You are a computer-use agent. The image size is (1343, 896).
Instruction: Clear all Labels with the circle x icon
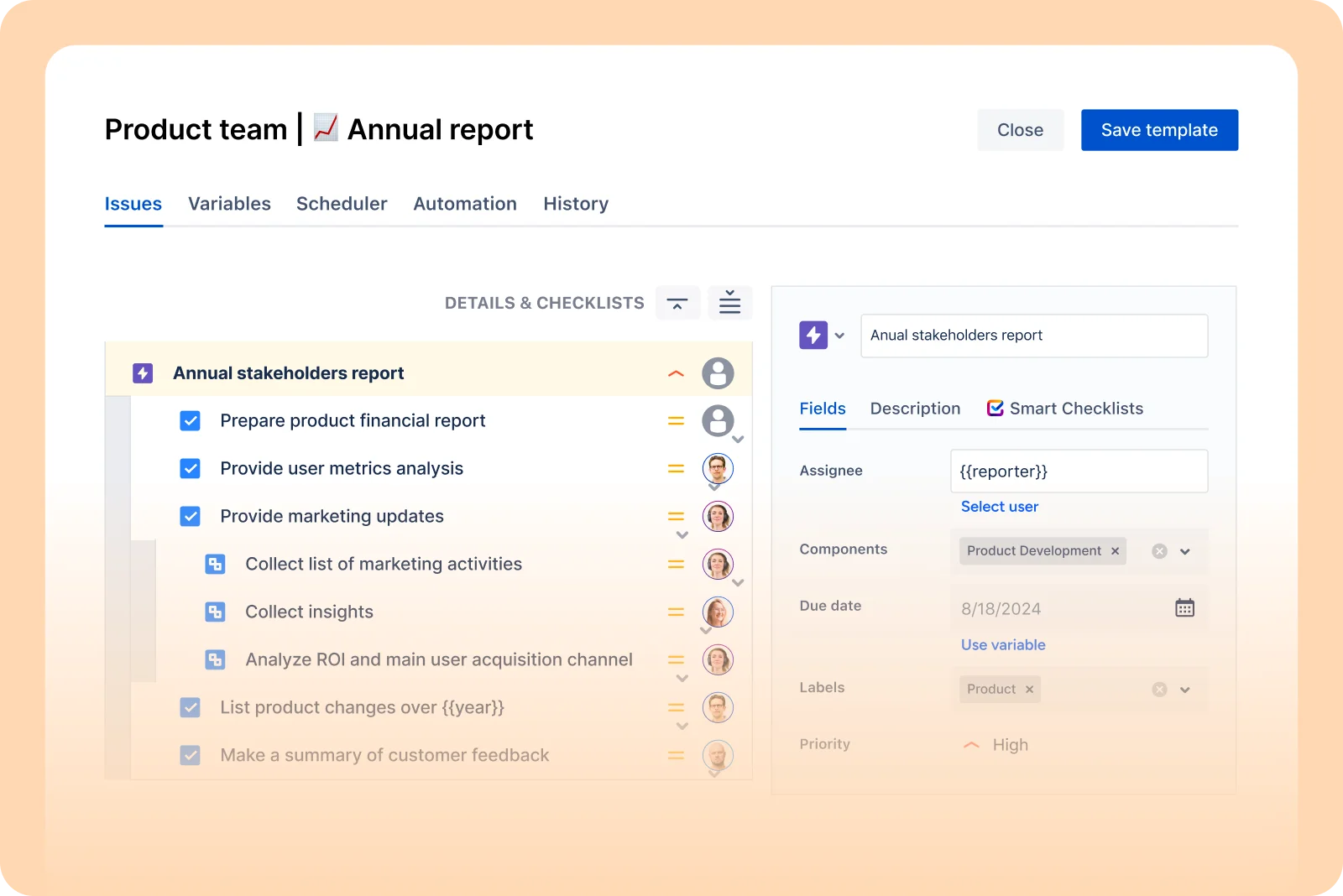(x=1159, y=690)
